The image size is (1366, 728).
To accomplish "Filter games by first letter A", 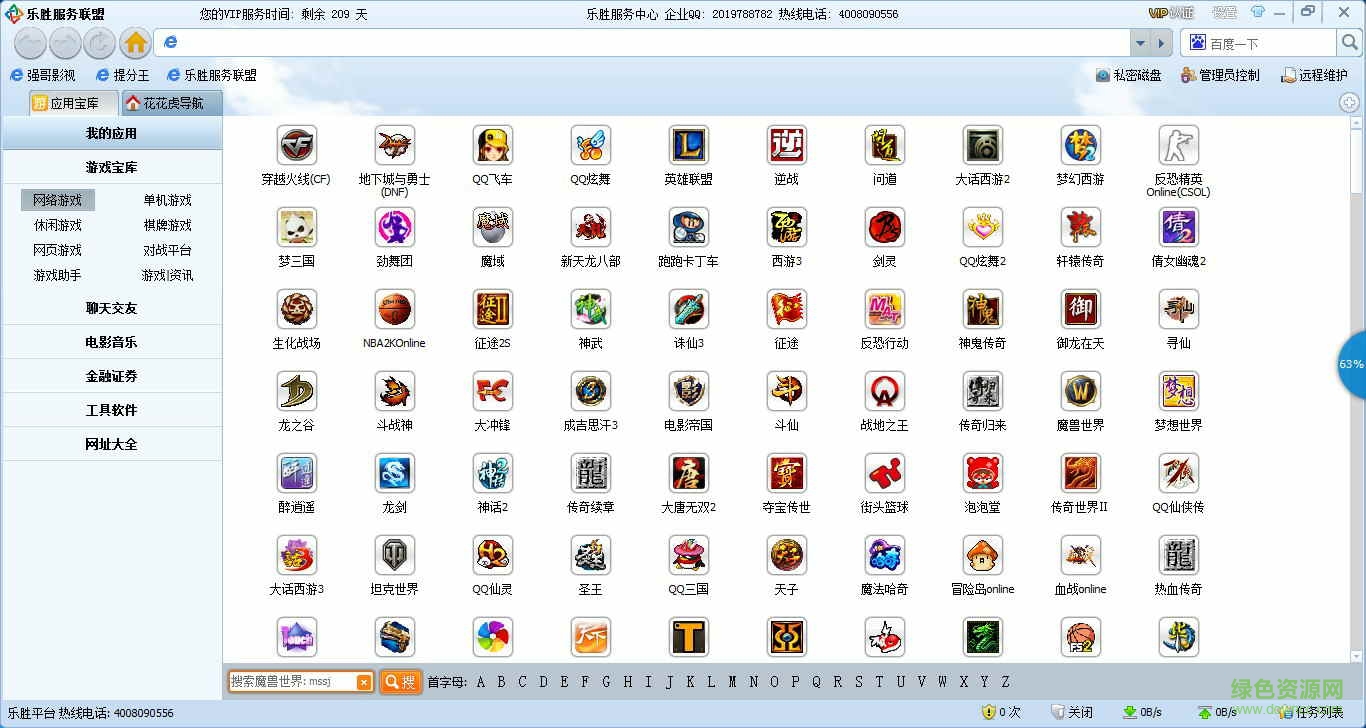I will pyautogui.click(x=481, y=681).
